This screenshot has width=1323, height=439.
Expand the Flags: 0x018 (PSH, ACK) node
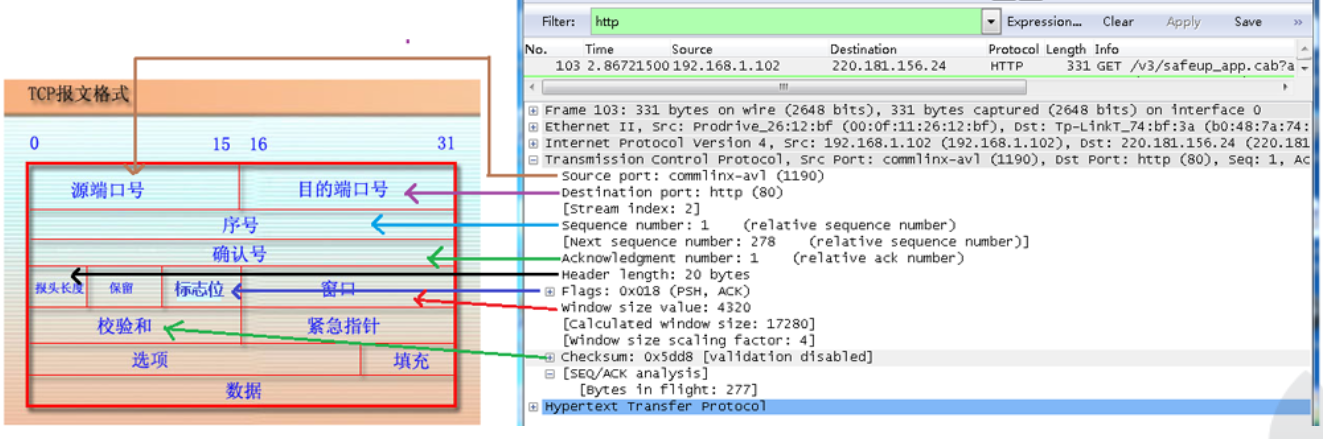[550, 291]
